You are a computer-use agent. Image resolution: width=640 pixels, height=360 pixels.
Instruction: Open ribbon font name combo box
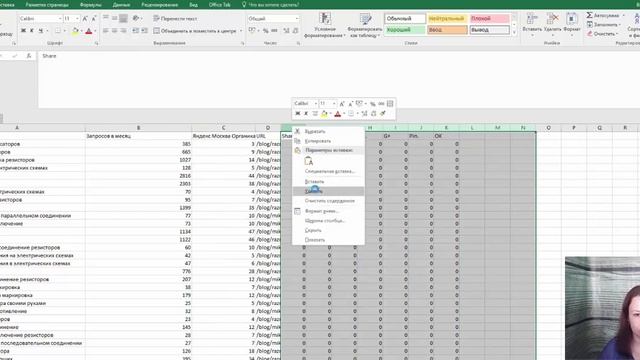pyautogui.click(x=40, y=19)
